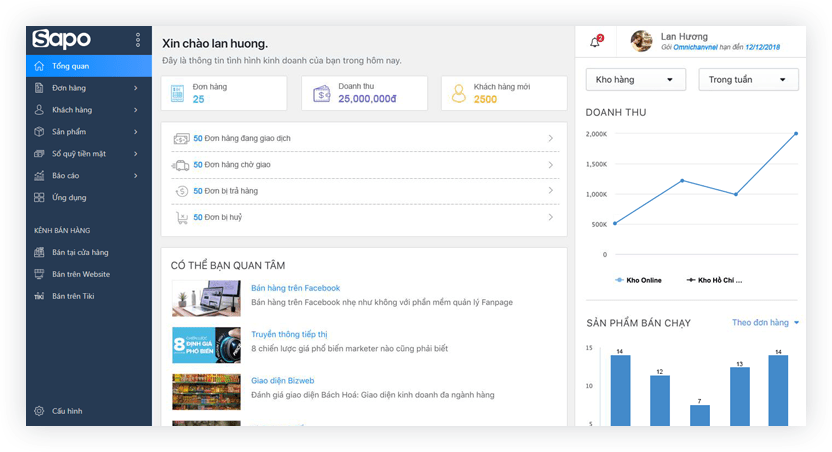Open the Bán hàng trên Facebook link

pos(296,288)
